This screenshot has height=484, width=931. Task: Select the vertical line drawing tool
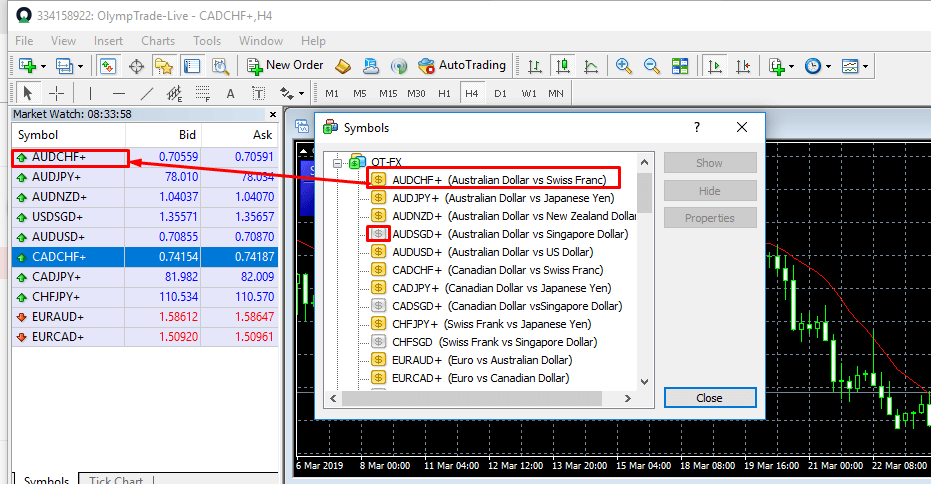click(90, 93)
